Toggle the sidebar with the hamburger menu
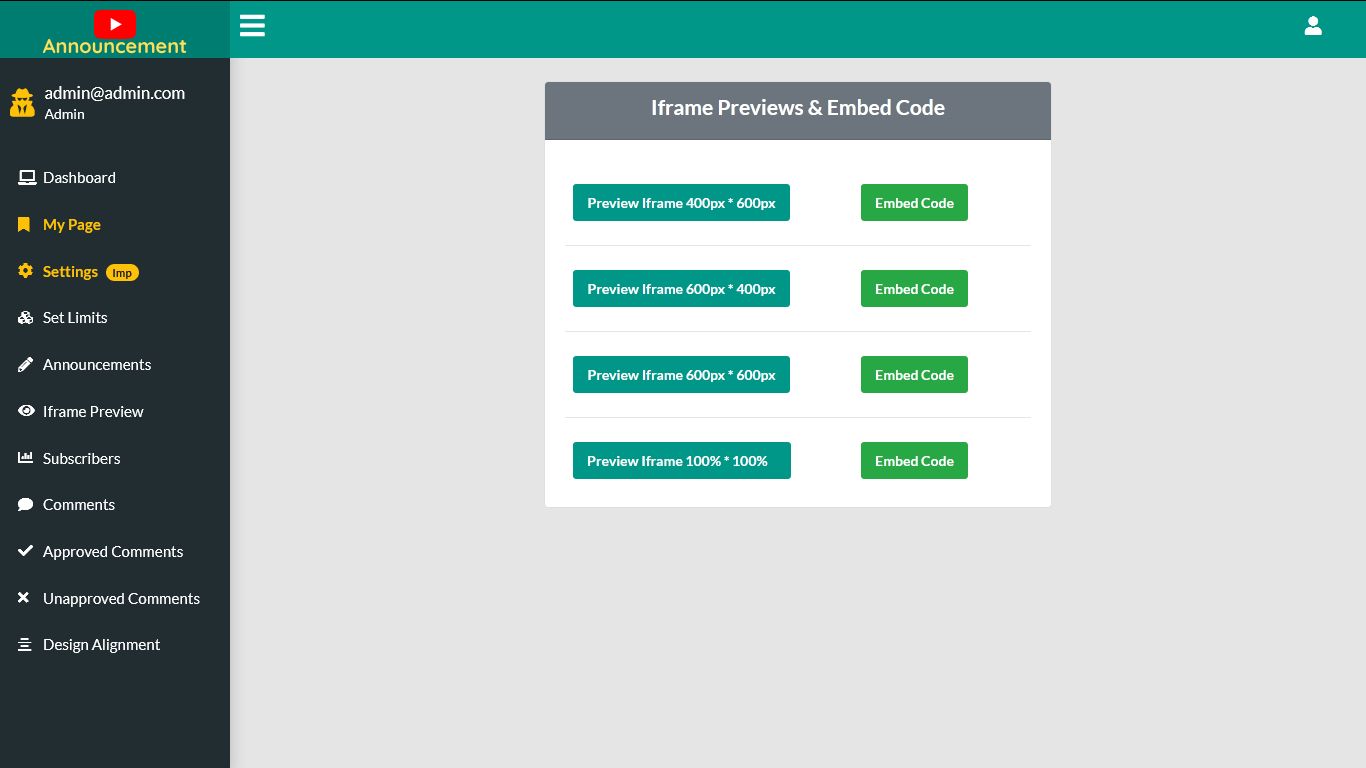The height and width of the screenshot is (768, 1366). click(252, 25)
